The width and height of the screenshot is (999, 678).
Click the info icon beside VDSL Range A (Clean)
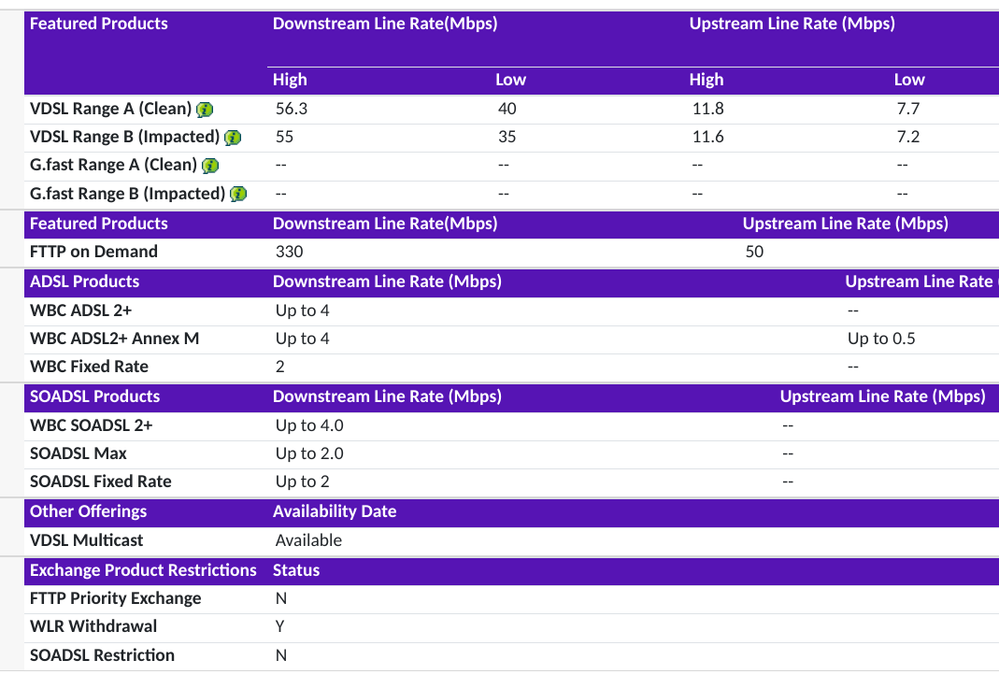(x=205, y=109)
